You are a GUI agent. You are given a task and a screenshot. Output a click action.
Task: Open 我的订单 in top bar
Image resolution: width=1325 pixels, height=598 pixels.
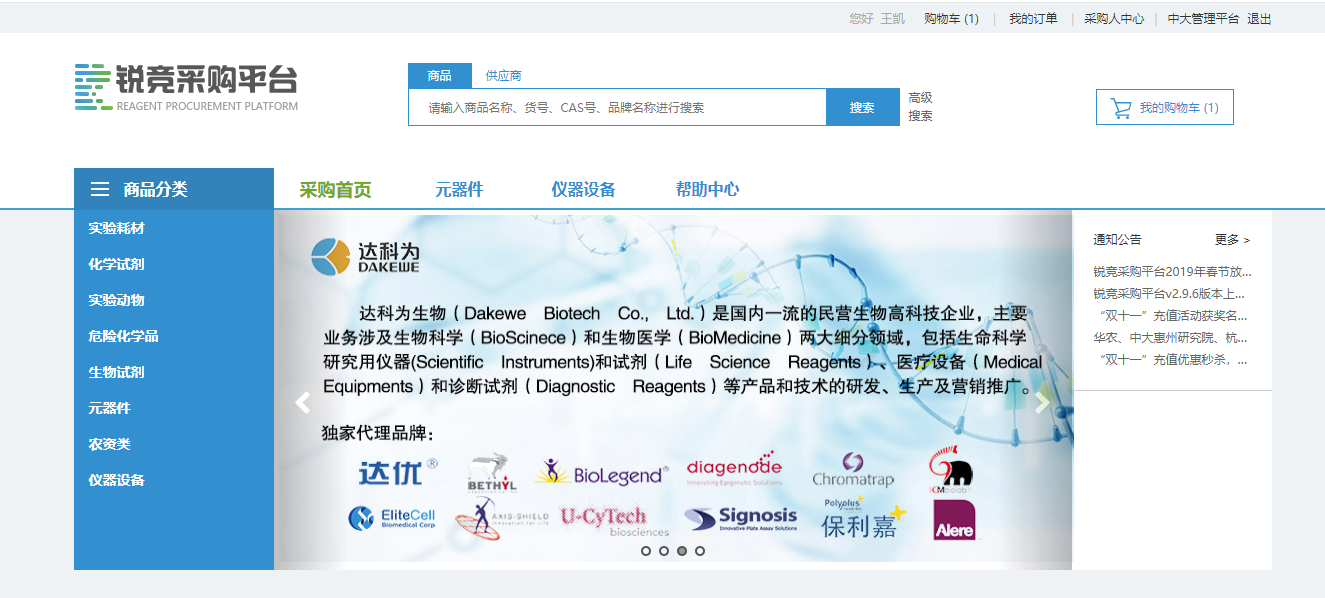1033,19
